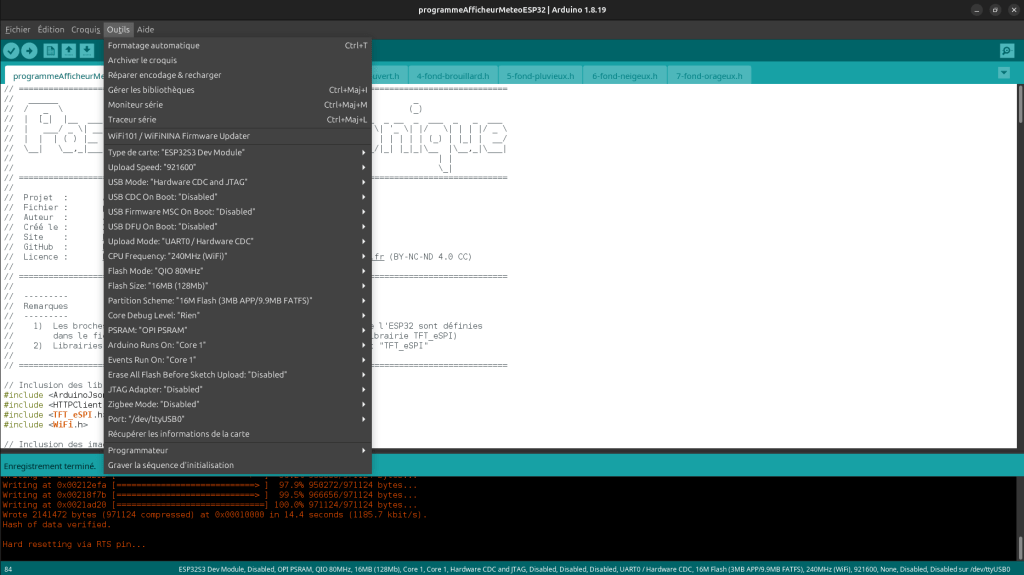
Task: Expand USB DFU On Boot submenu
Action: (x=238, y=226)
